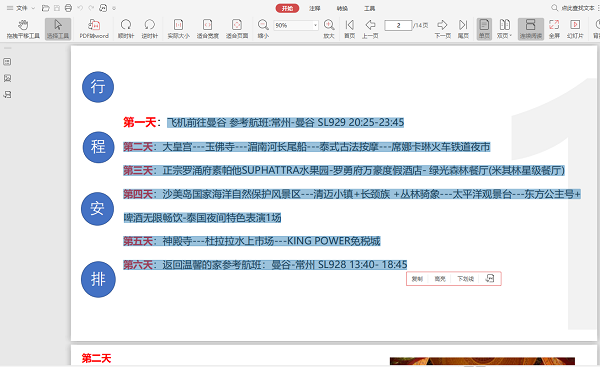Enter full screen mode (全屏)
This screenshot has height=367, width=600.
click(554, 29)
